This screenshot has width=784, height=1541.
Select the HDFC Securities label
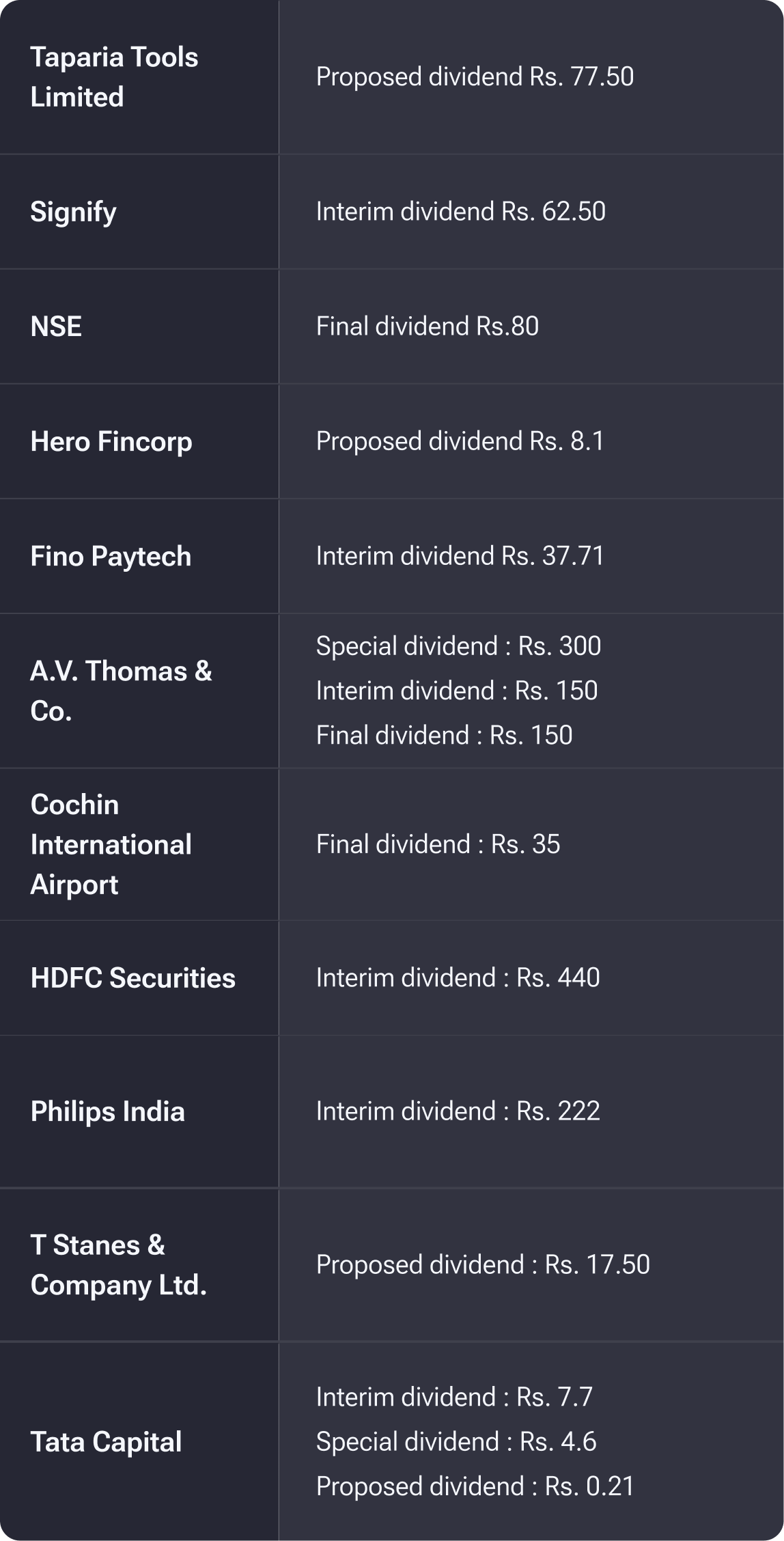132,977
